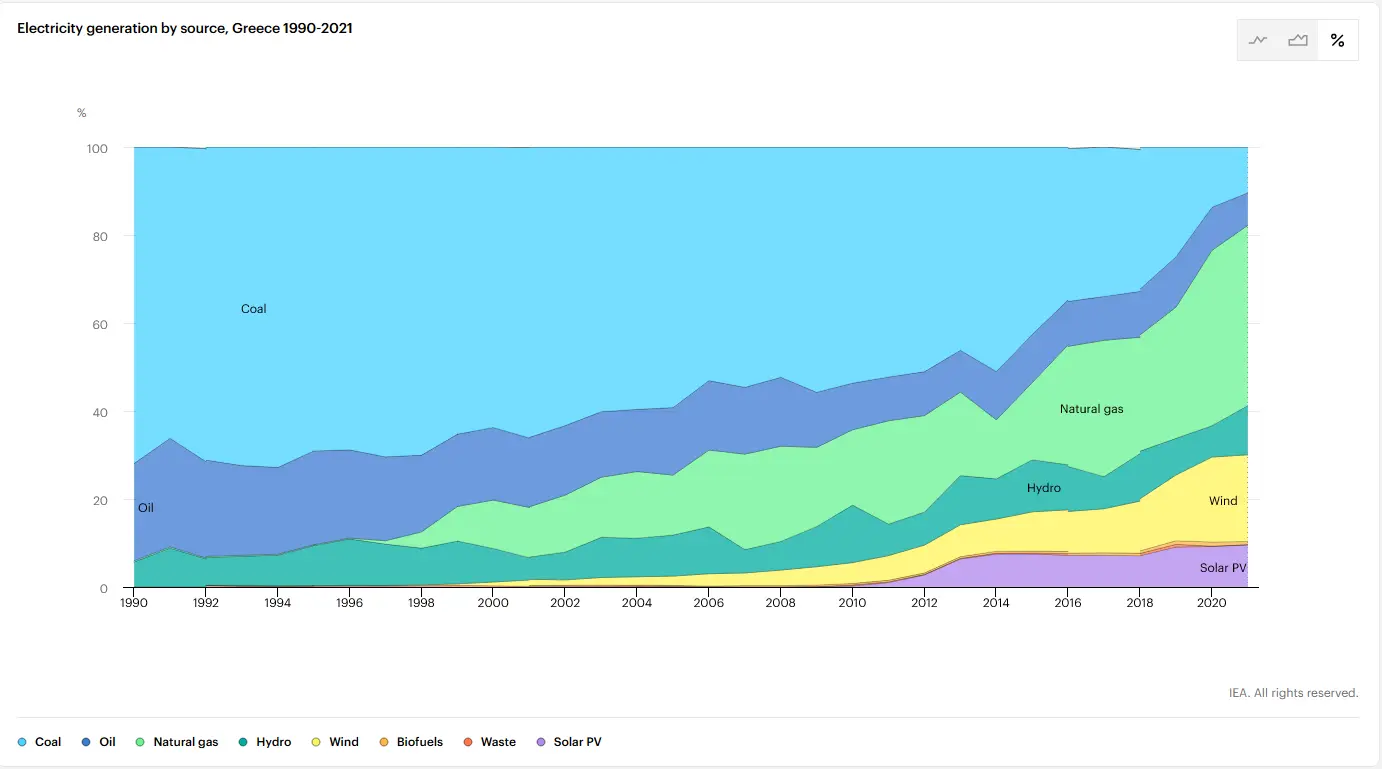Click the 2010 tick on the x-axis

[x=851, y=604]
